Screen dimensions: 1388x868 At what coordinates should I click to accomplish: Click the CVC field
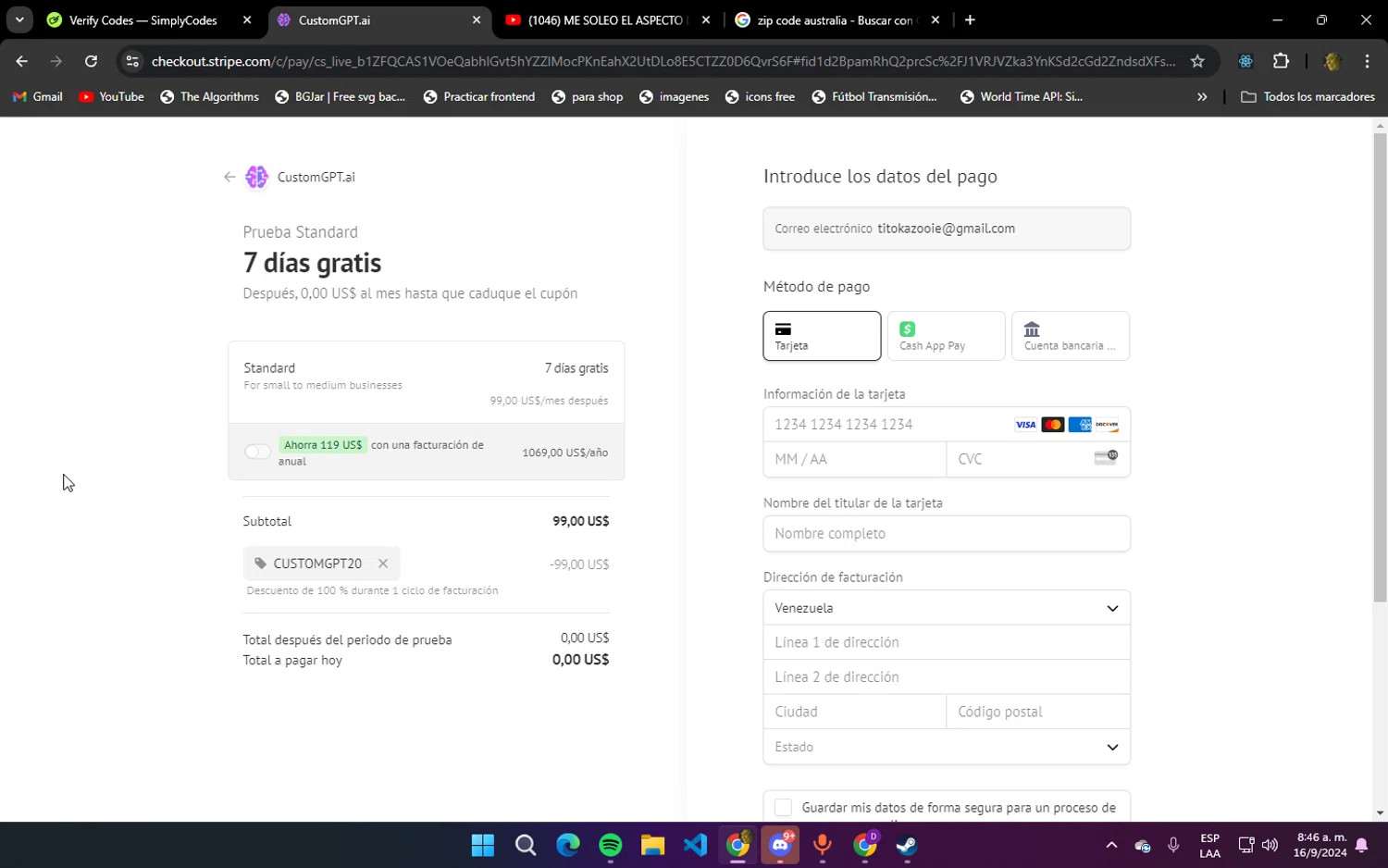point(1038,459)
